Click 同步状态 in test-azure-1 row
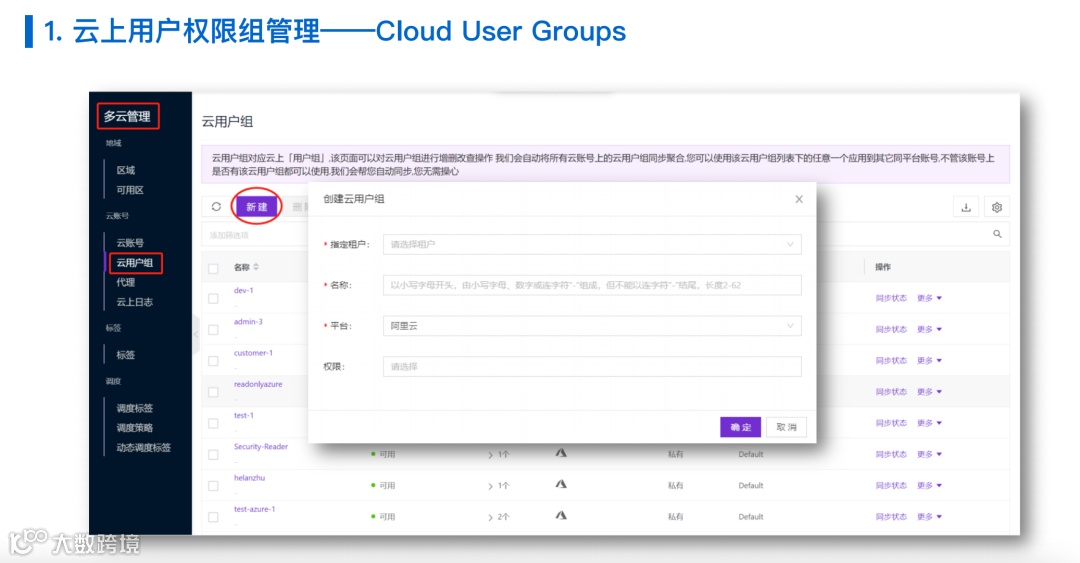The height and width of the screenshot is (563, 1080). coord(891,516)
